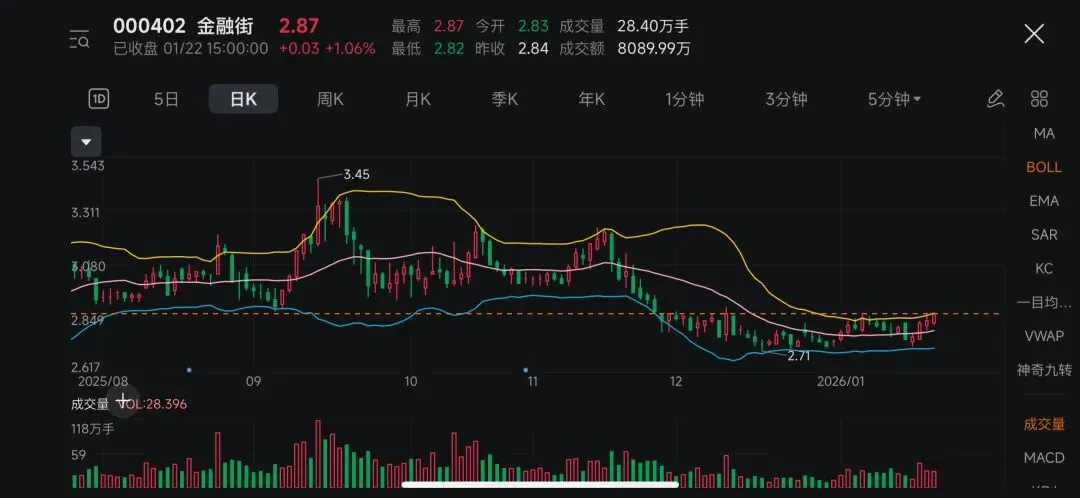Enable the 神奇九转 indicator
This screenshot has width=1080, height=498.
tap(1044, 370)
